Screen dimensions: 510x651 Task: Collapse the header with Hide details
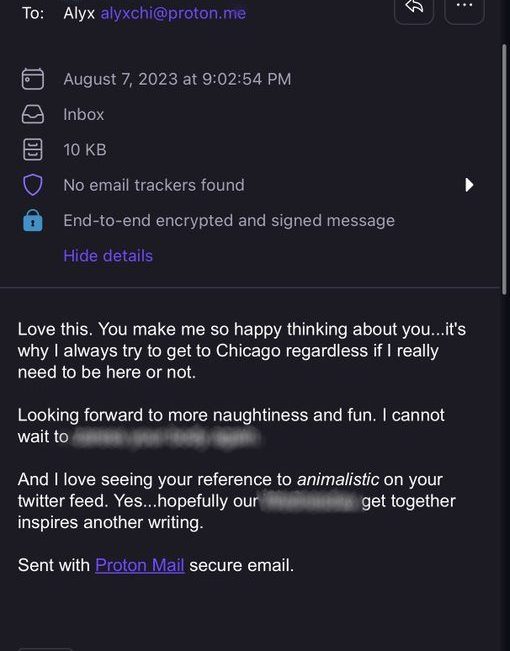coord(108,256)
